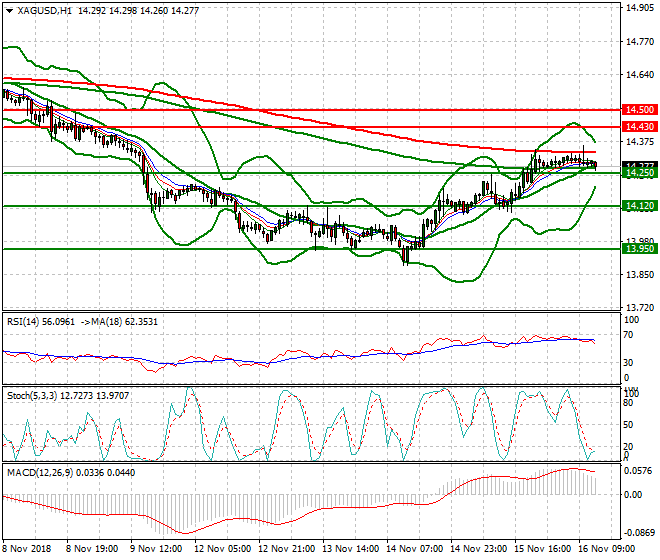The image size is (660, 560).
Task: Click the 13.720 price scale value
Action: [640, 308]
